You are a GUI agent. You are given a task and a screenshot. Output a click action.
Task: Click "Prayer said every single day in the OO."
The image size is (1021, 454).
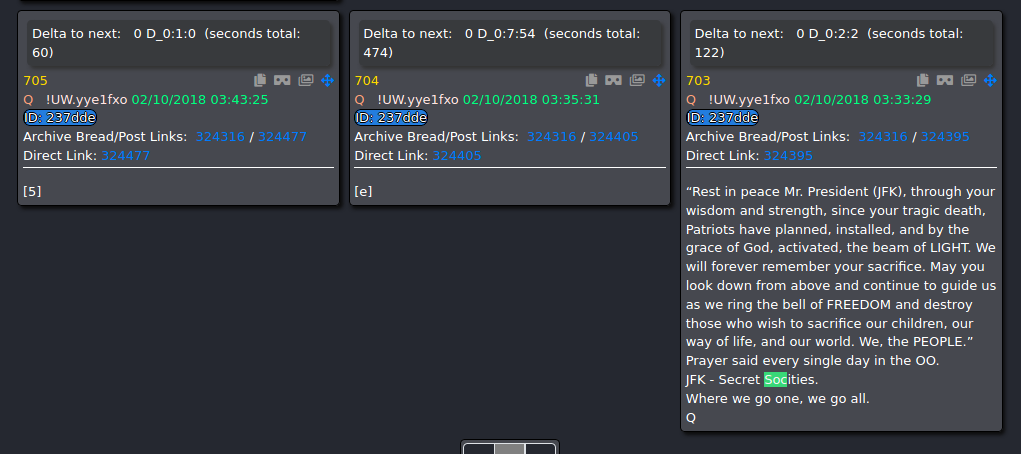click(813, 360)
